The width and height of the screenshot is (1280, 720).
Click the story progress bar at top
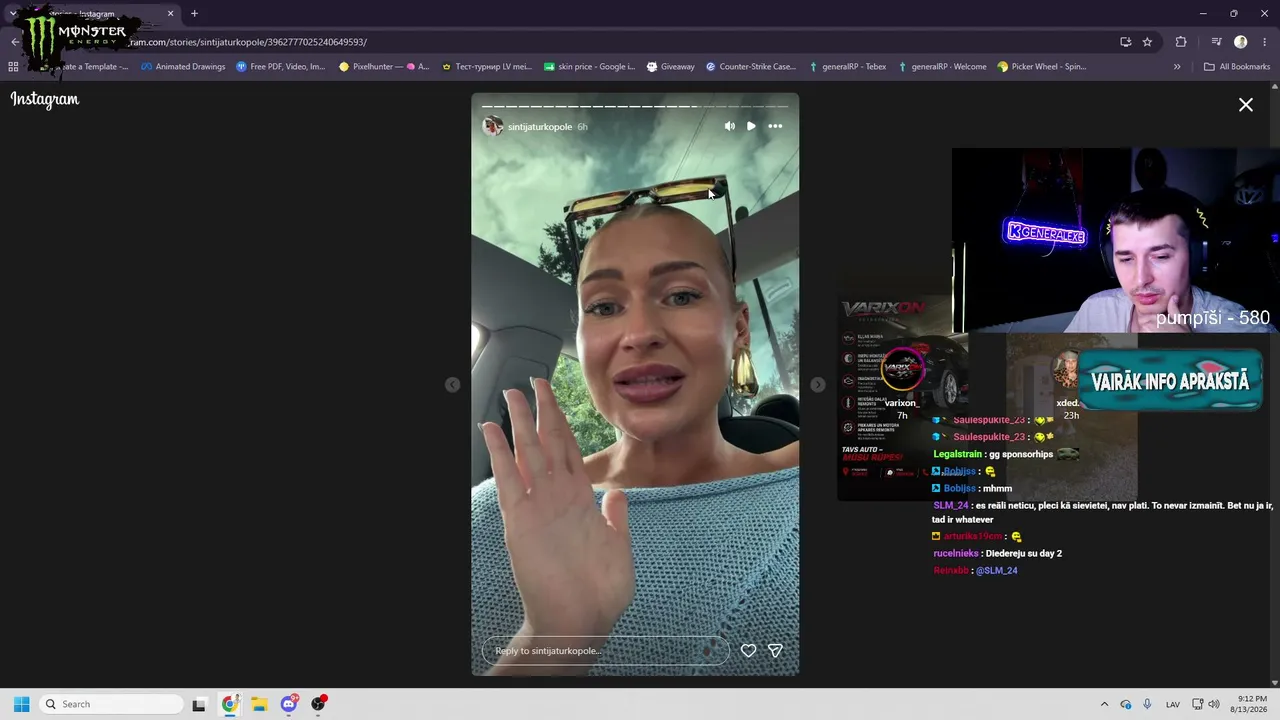(x=635, y=106)
